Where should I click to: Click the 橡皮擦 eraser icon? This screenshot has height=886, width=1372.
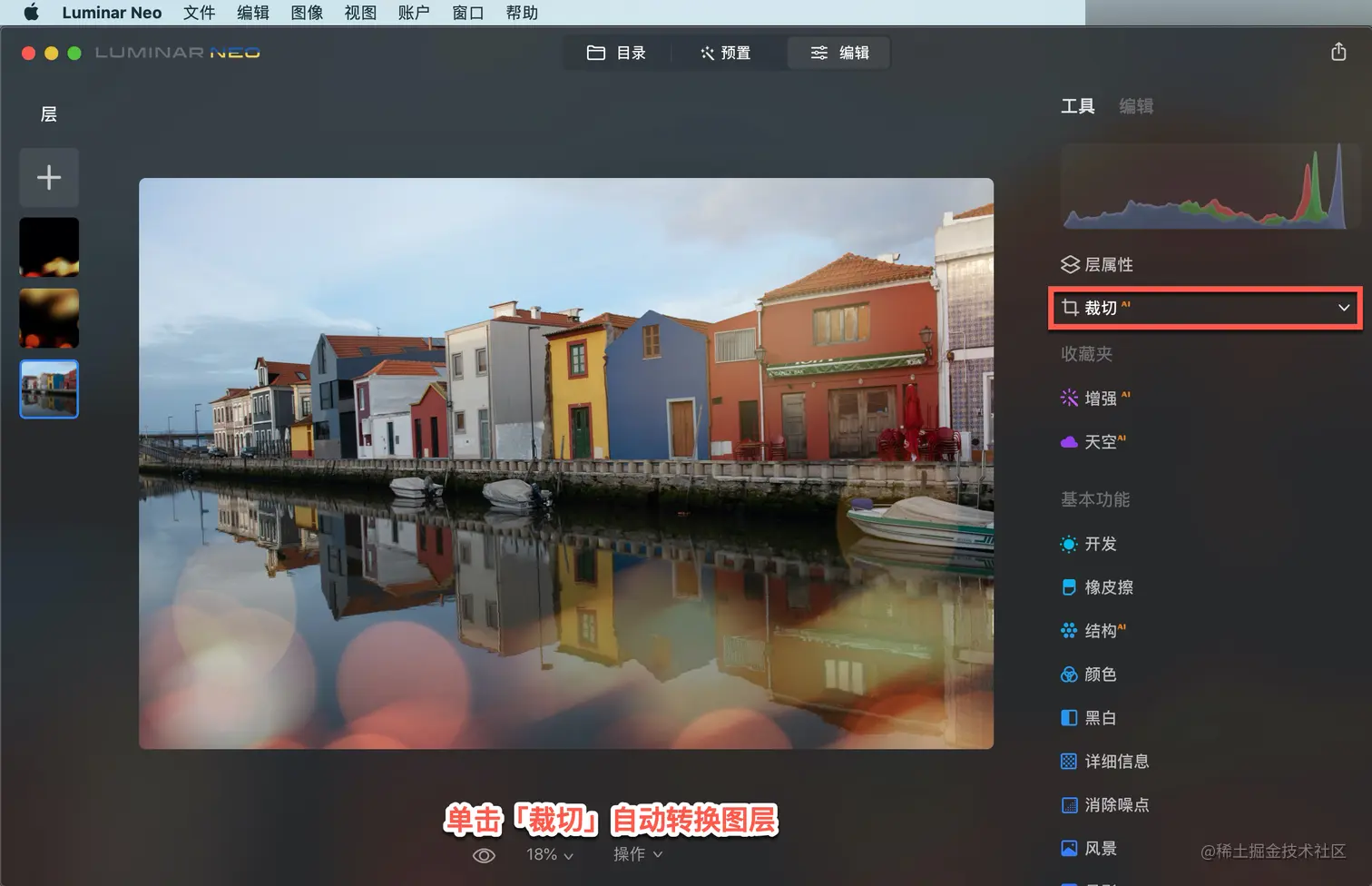pyautogui.click(x=1070, y=587)
